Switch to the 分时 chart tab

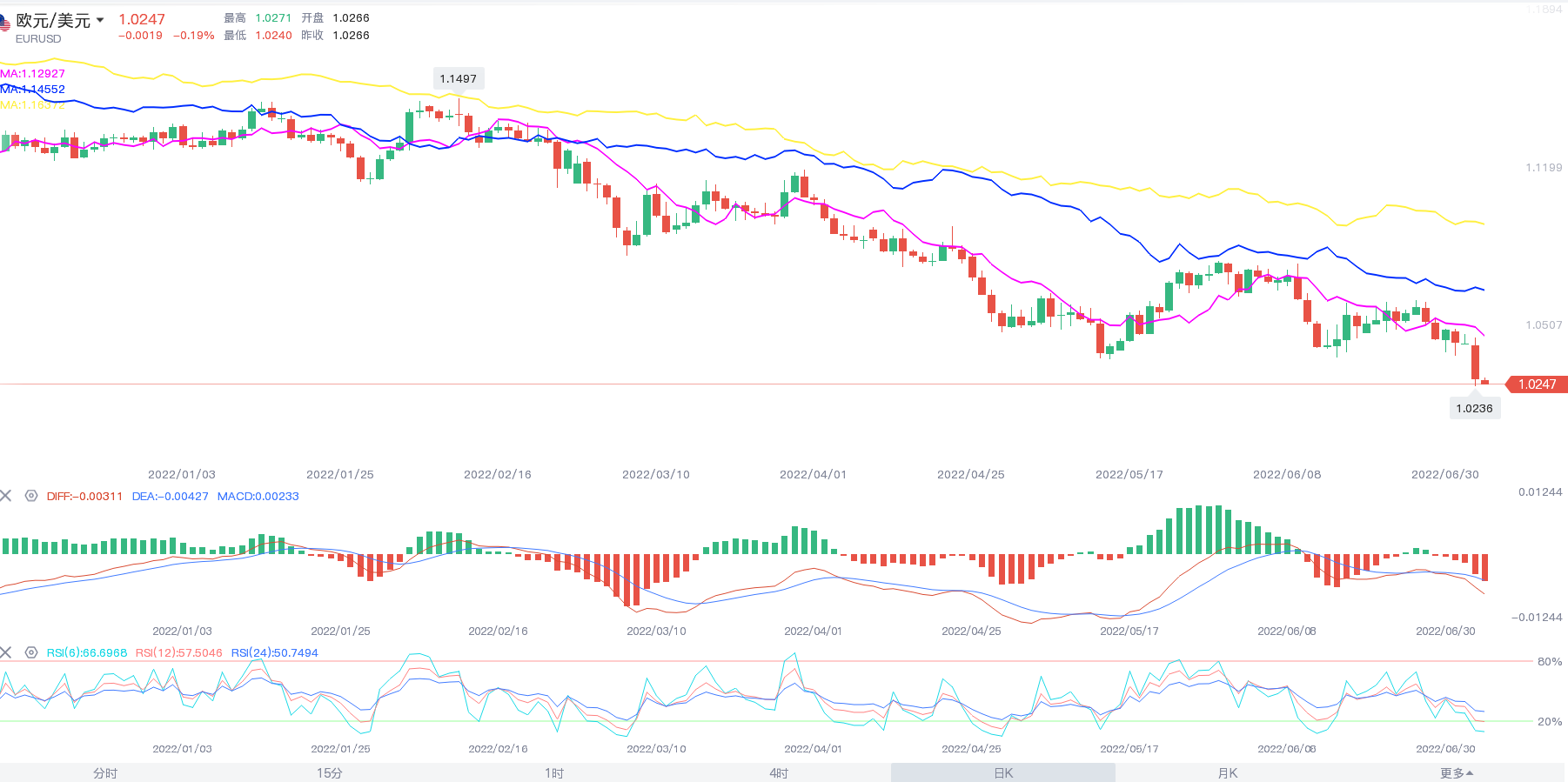(x=105, y=773)
